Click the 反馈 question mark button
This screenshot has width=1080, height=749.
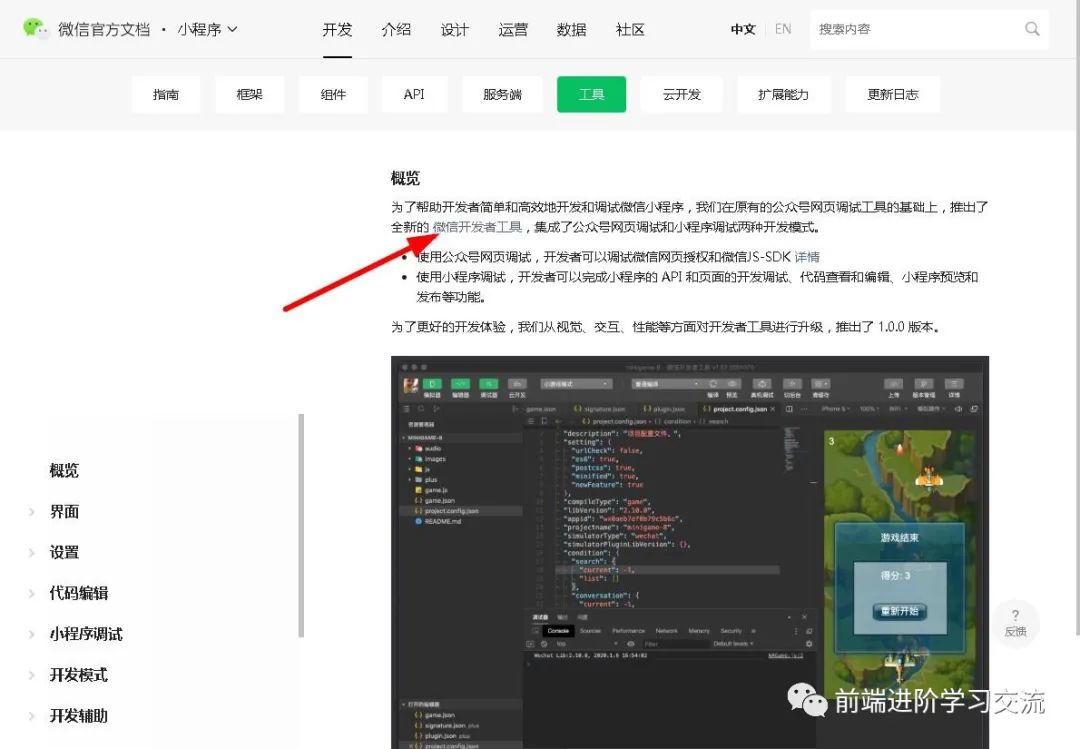[1015, 622]
